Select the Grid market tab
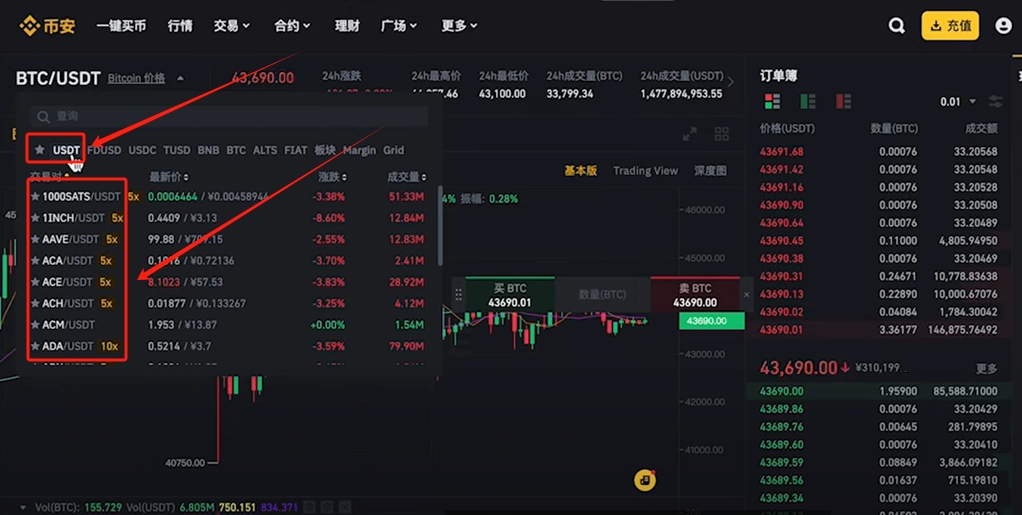The width and height of the screenshot is (1022, 515). (x=393, y=150)
